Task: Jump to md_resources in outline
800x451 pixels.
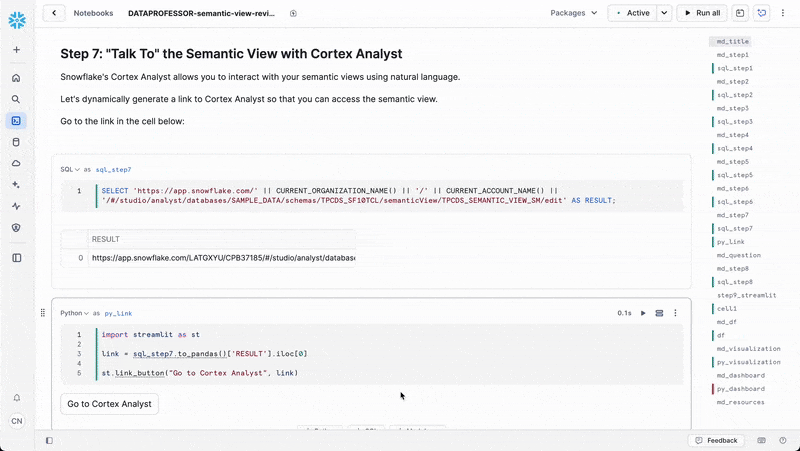Action: click(740, 402)
